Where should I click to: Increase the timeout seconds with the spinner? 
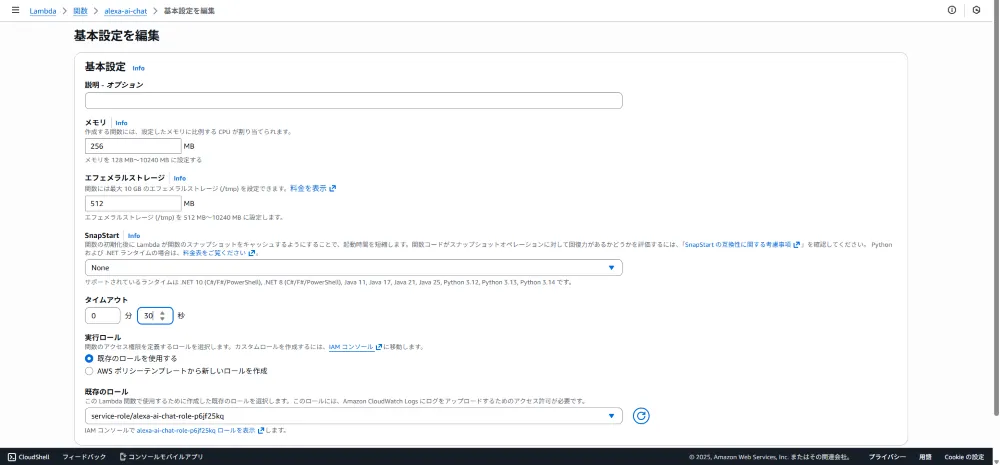tap(162, 313)
